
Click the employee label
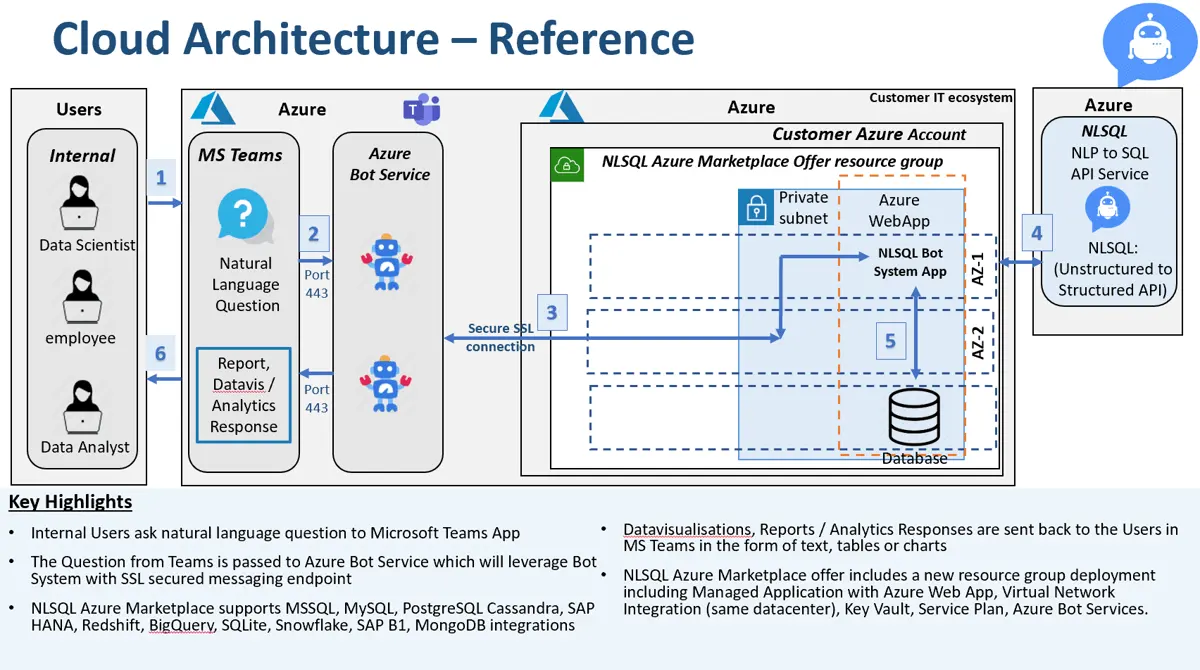tap(80, 338)
